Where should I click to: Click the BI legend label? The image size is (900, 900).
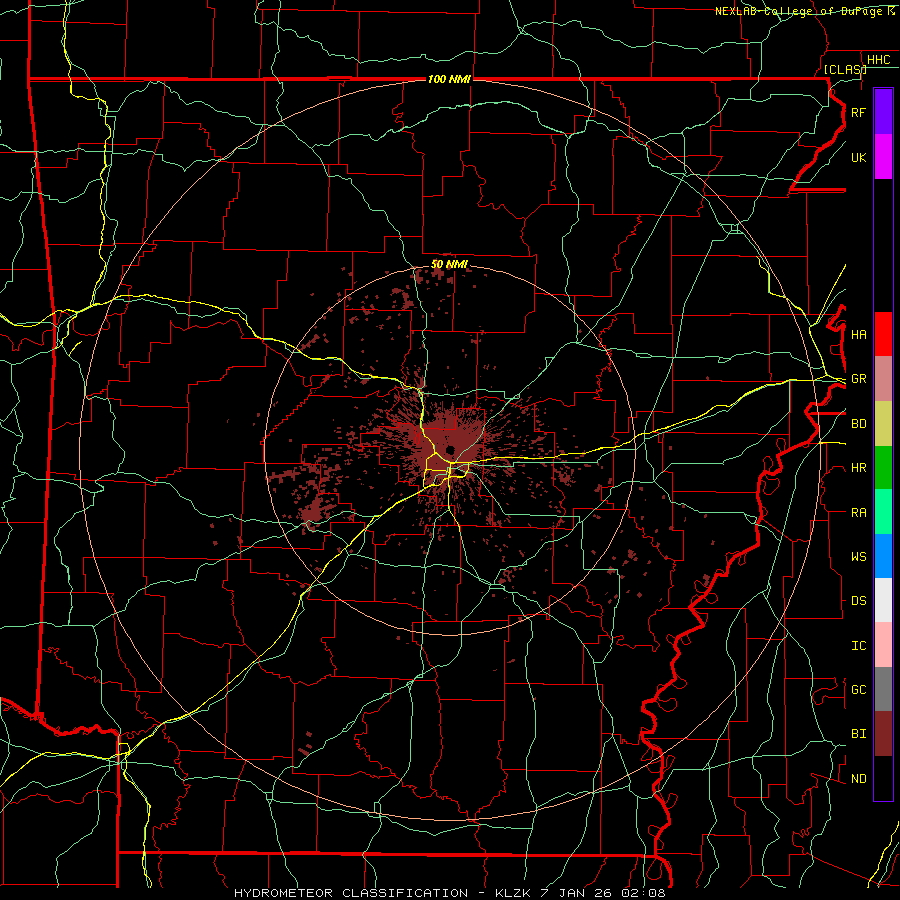(858, 734)
